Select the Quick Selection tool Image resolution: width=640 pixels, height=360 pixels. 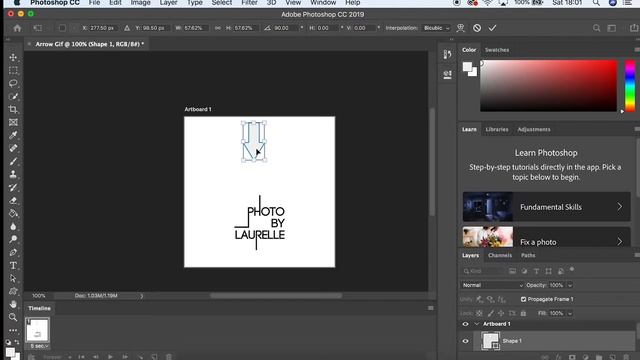13,96
